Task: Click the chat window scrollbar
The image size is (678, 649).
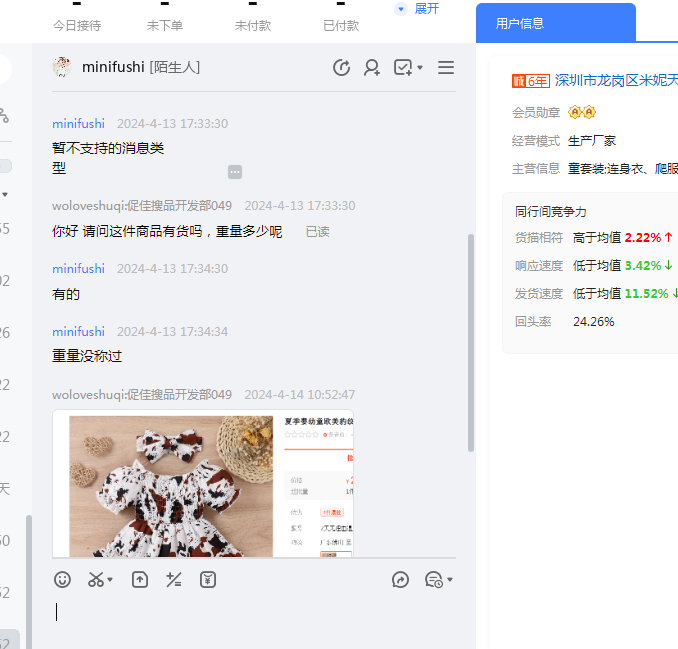Action: tap(470, 342)
